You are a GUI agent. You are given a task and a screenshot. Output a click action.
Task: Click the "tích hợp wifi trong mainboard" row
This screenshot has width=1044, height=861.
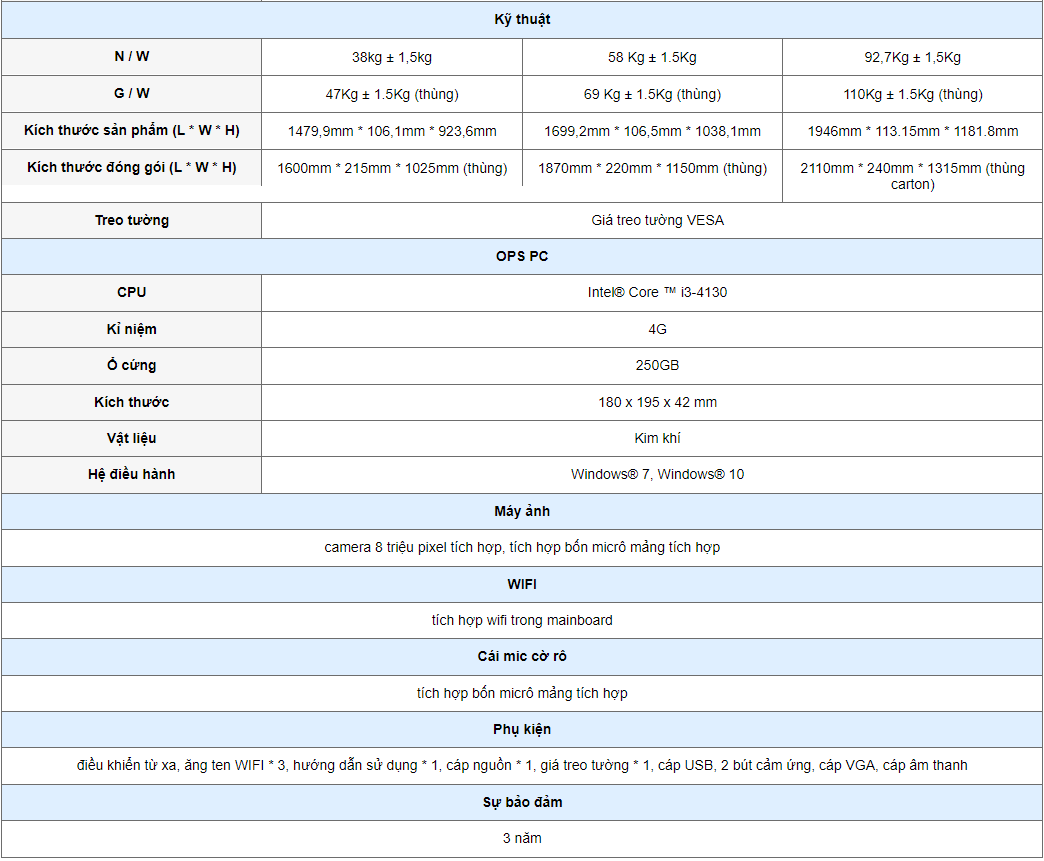(522, 620)
